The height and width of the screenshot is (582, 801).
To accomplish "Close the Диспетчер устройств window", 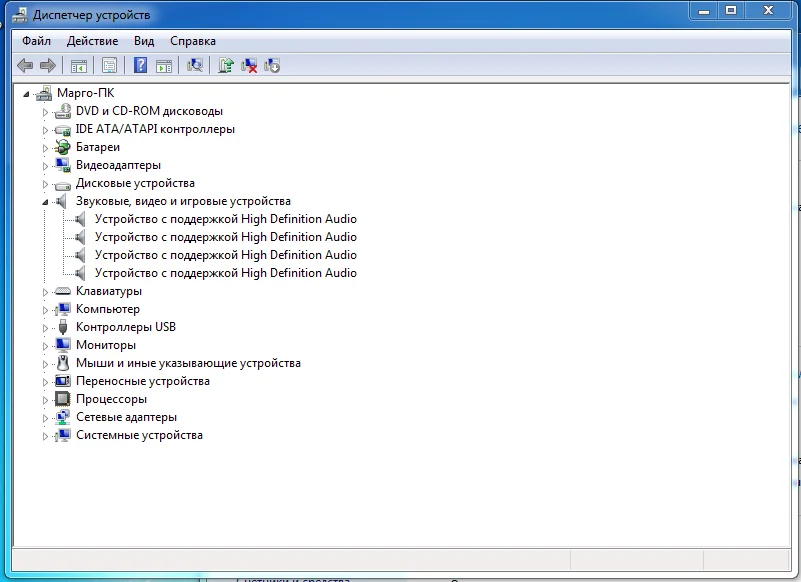I will pyautogui.click(x=768, y=11).
